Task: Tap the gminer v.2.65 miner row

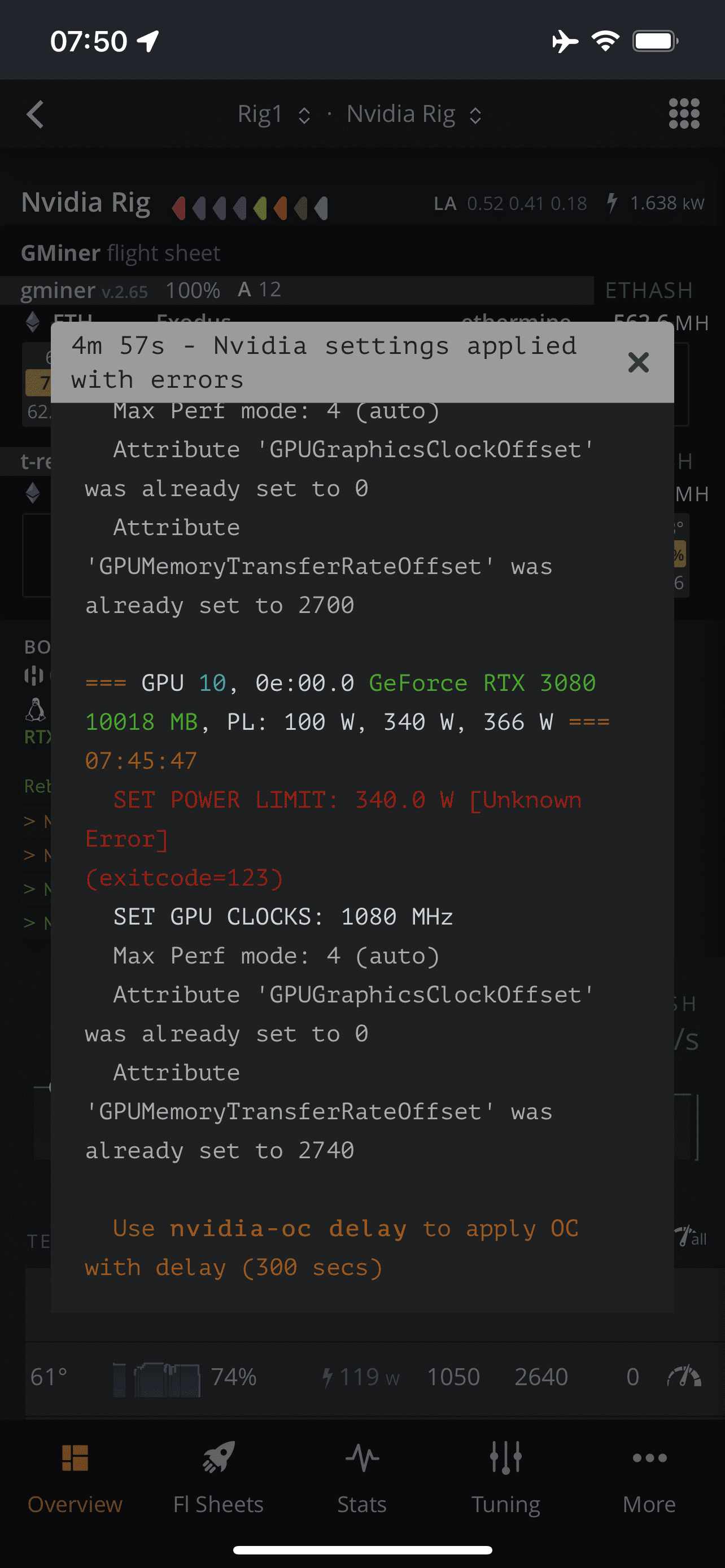Action: pyautogui.click(x=296, y=290)
